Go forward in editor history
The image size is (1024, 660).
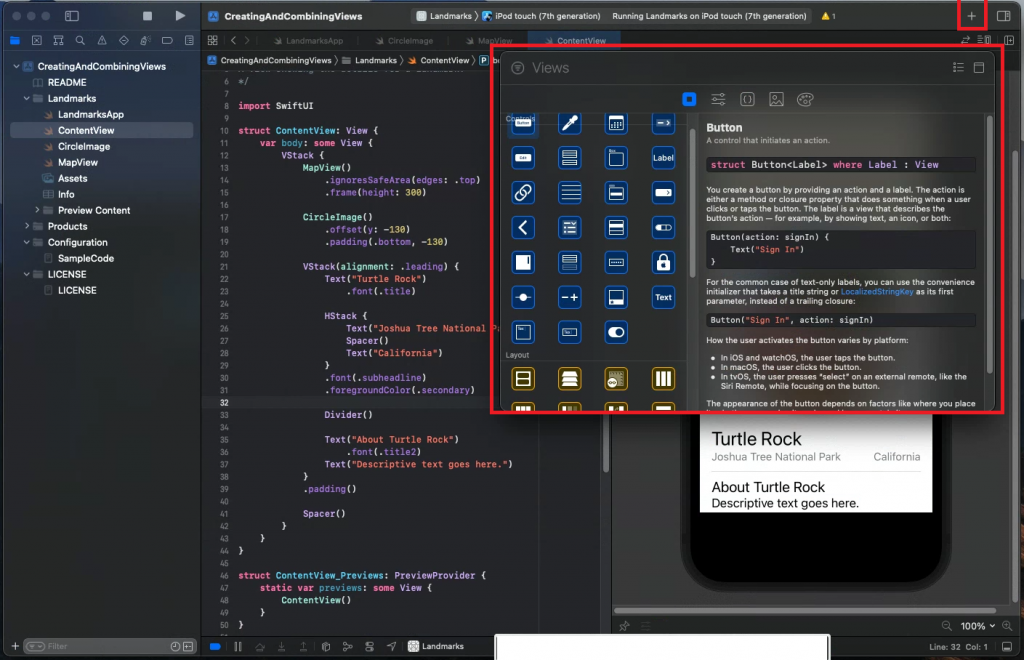[247, 40]
